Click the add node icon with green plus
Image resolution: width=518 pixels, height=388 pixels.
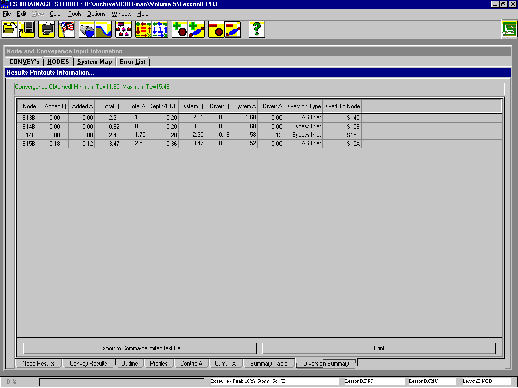(180, 29)
